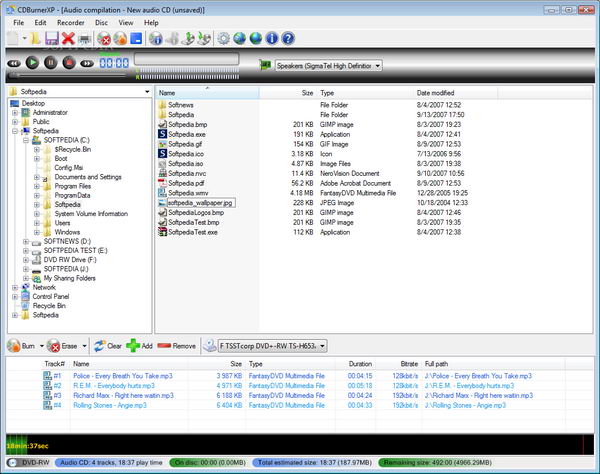Open the Edit menu

point(40,23)
